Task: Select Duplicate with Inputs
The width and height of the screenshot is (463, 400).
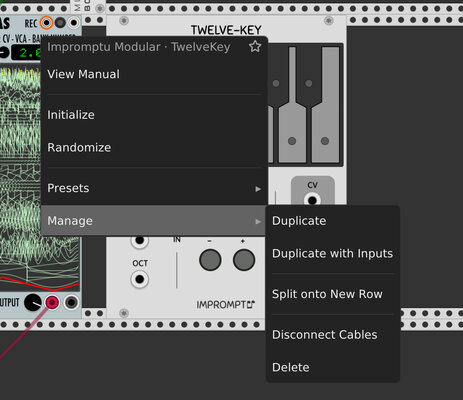Action: [332, 253]
